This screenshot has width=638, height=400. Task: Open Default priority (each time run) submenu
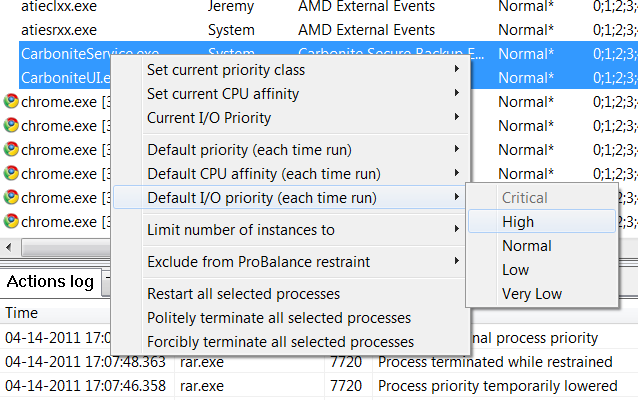(x=291, y=150)
